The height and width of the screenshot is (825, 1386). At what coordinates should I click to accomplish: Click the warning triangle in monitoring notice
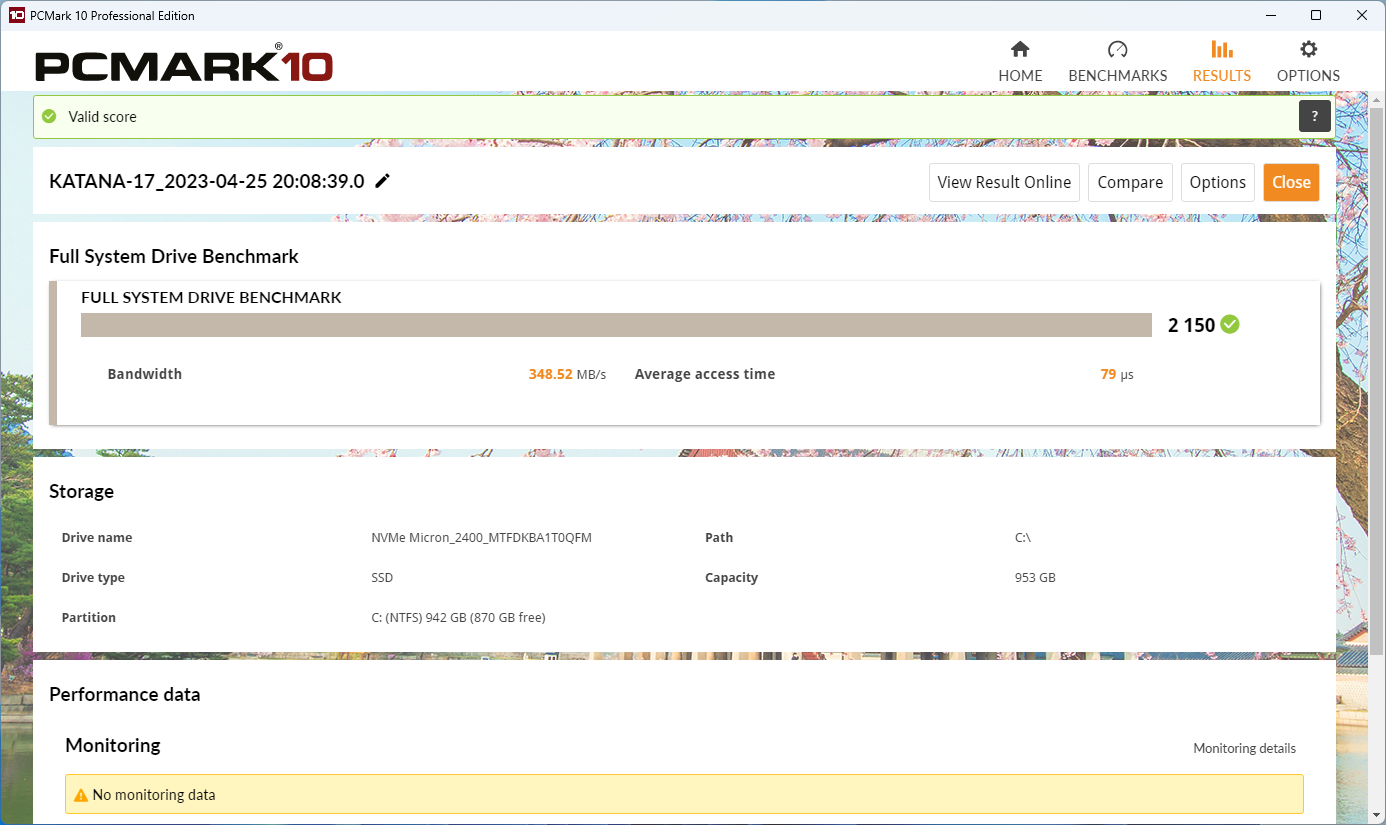click(x=81, y=795)
